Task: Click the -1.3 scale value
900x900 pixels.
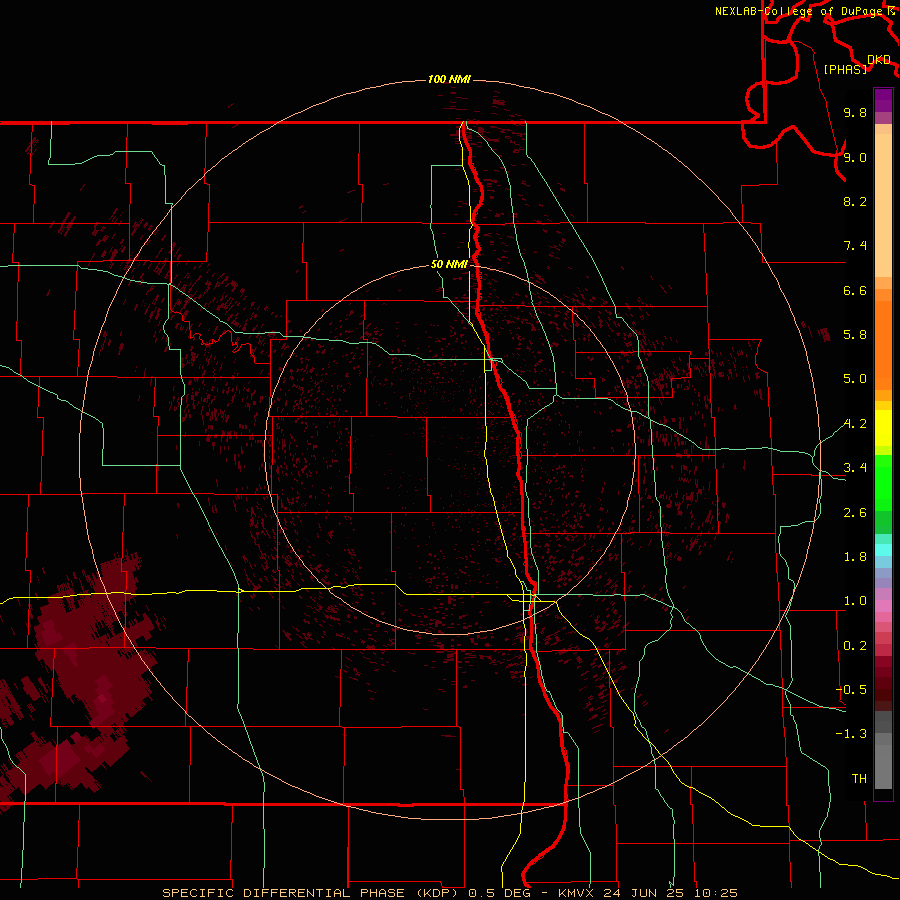Action: point(851,734)
